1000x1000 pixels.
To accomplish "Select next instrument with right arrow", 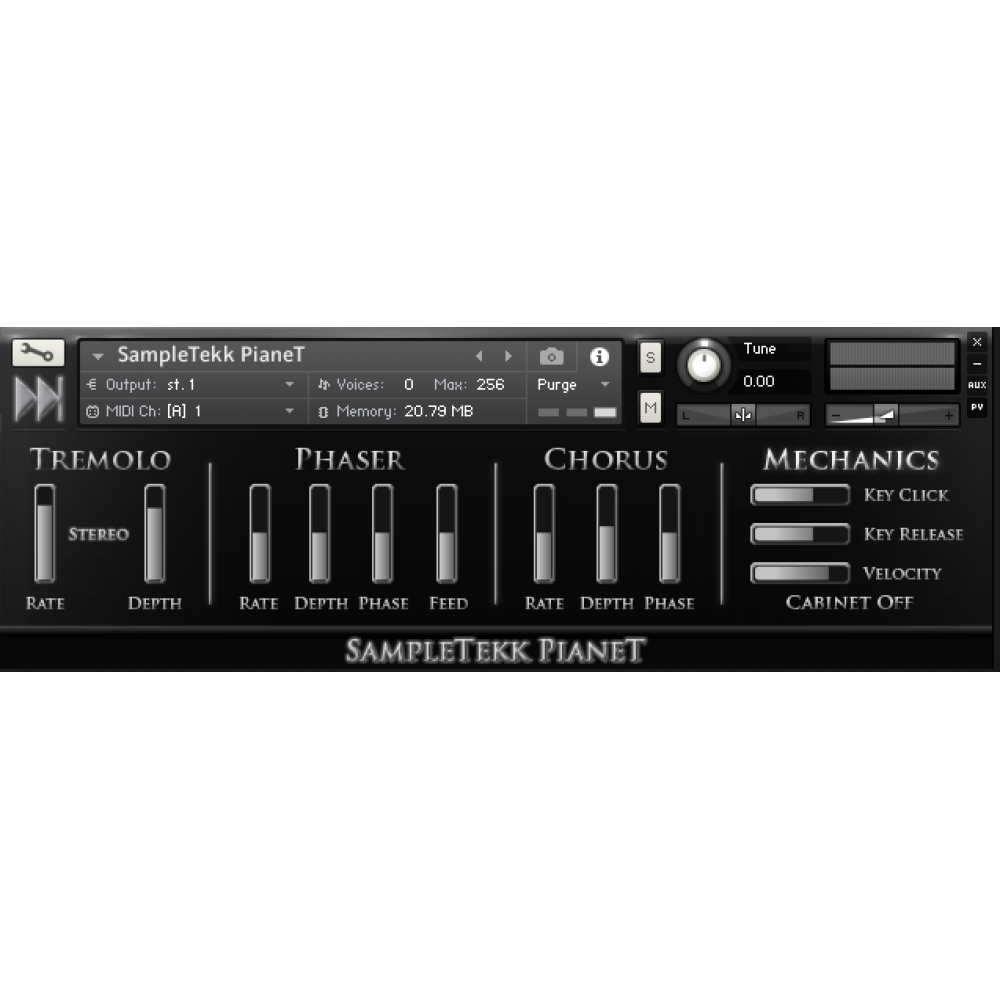I will coord(508,356).
